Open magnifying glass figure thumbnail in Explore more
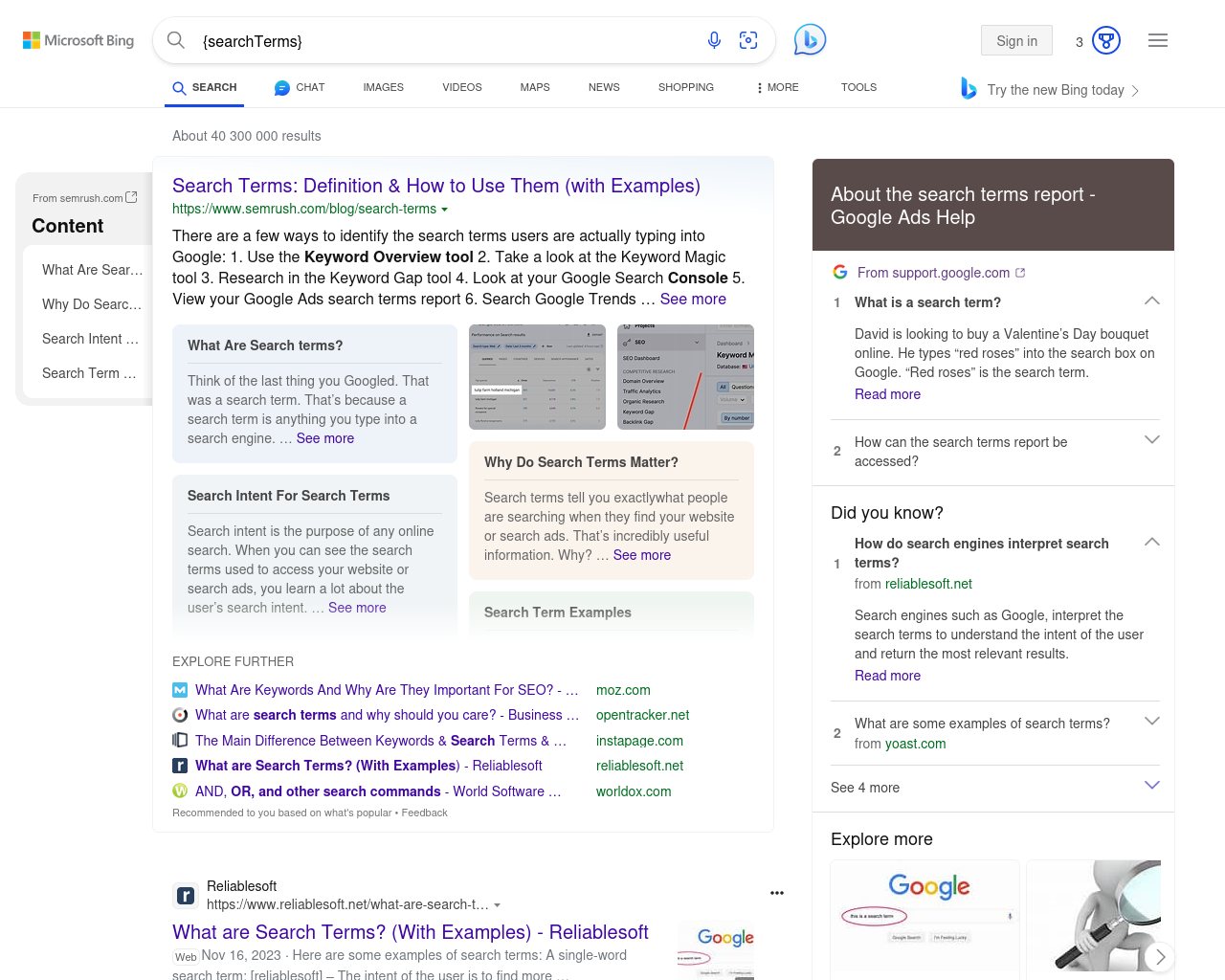This screenshot has height=980, width=1225. tap(1094, 920)
